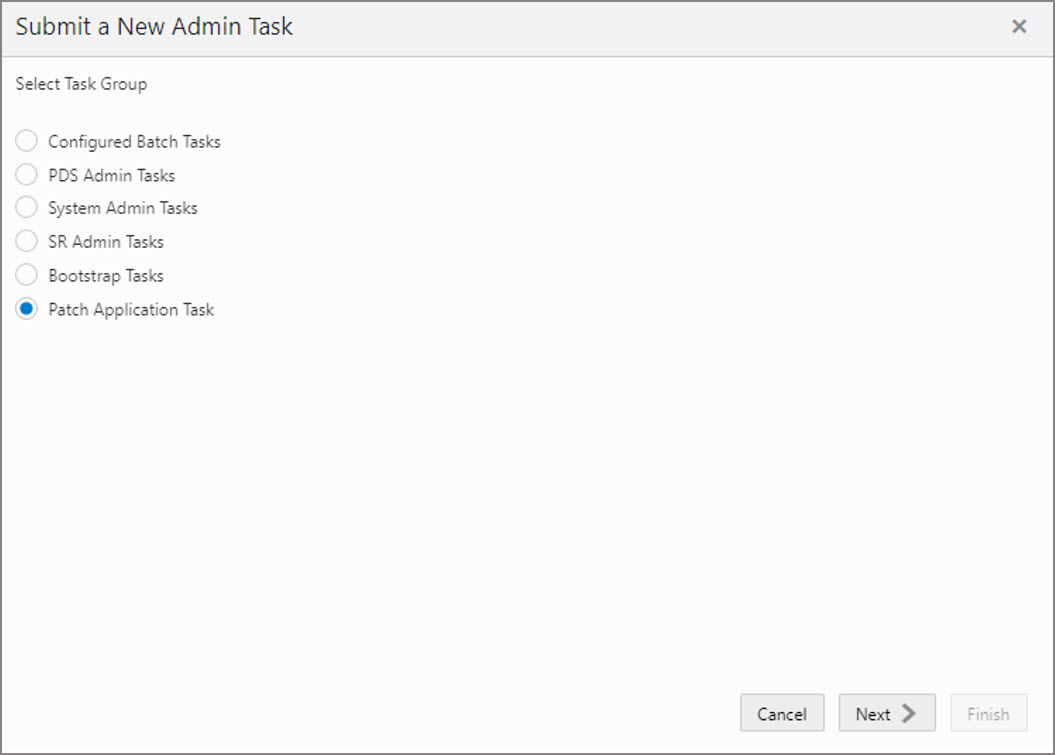Dismiss the dialog via the X button
The height and width of the screenshot is (755, 1055).
[1019, 27]
